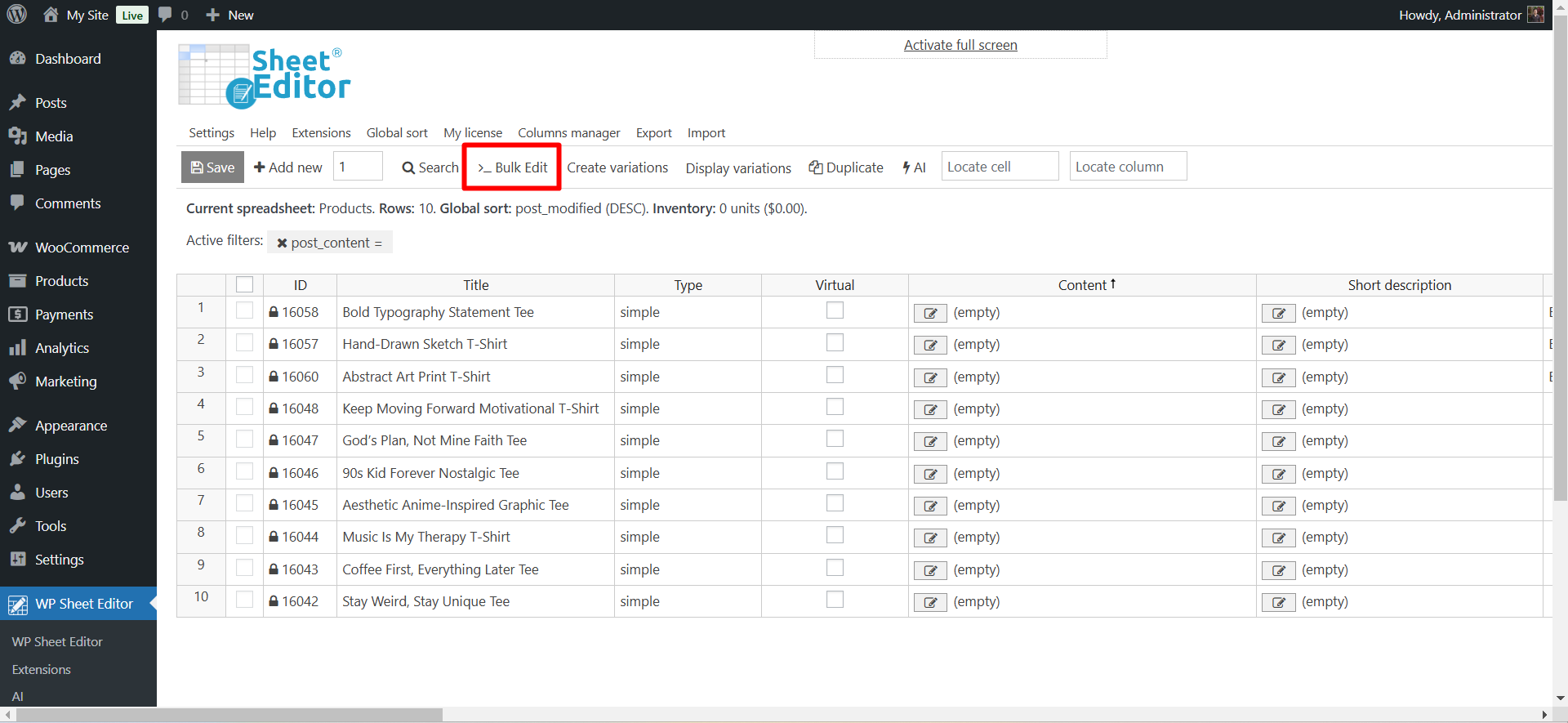Toggle the select-all rows checkbox in header
Image resolution: width=1568 pixels, height=723 pixels.
coord(244,284)
